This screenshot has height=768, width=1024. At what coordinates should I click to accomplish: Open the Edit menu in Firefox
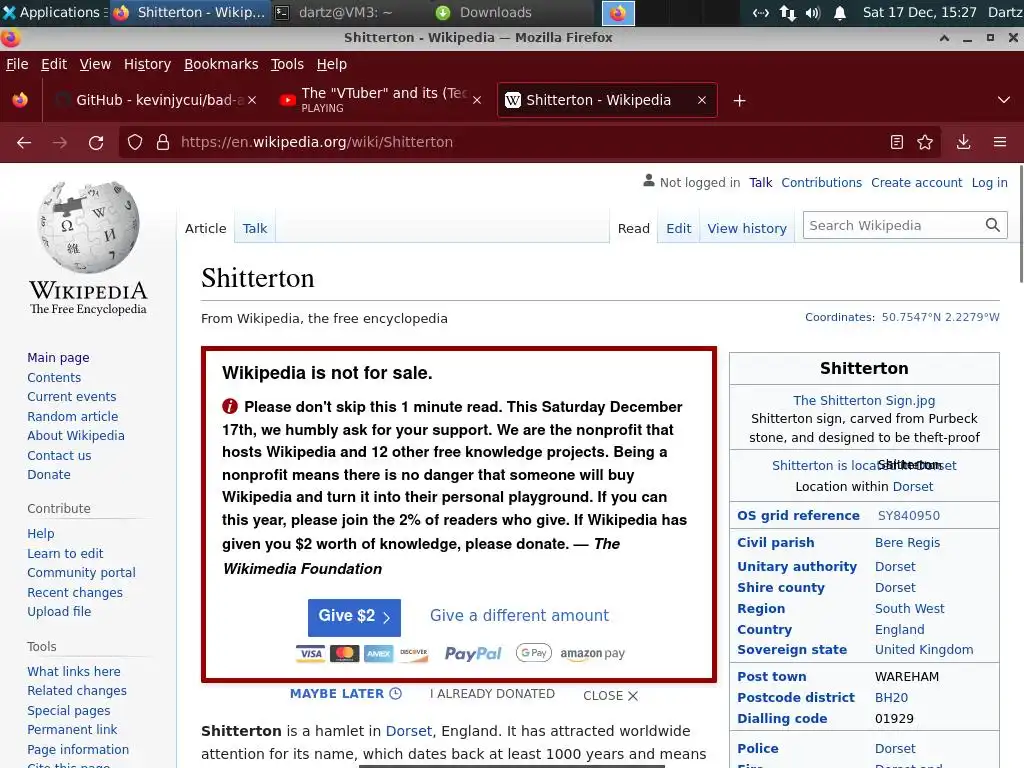[x=54, y=64]
